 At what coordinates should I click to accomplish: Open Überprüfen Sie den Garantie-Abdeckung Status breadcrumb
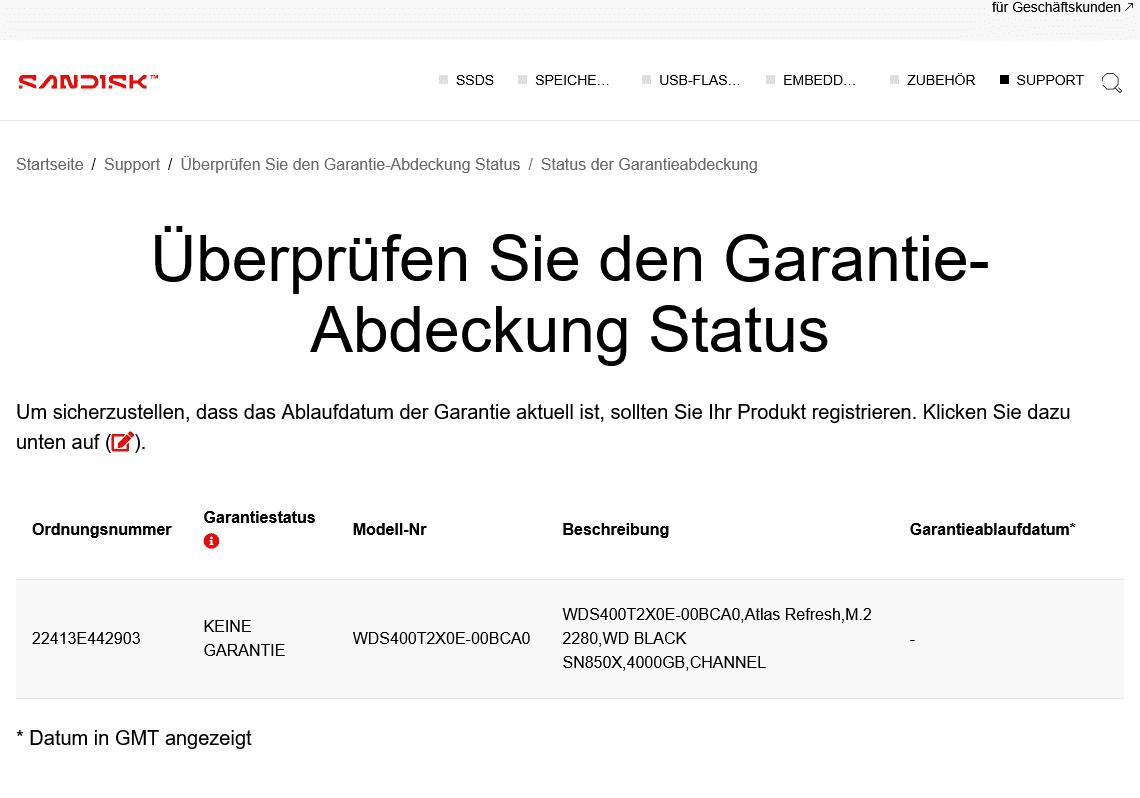pyautogui.click(x=350, y=164)
